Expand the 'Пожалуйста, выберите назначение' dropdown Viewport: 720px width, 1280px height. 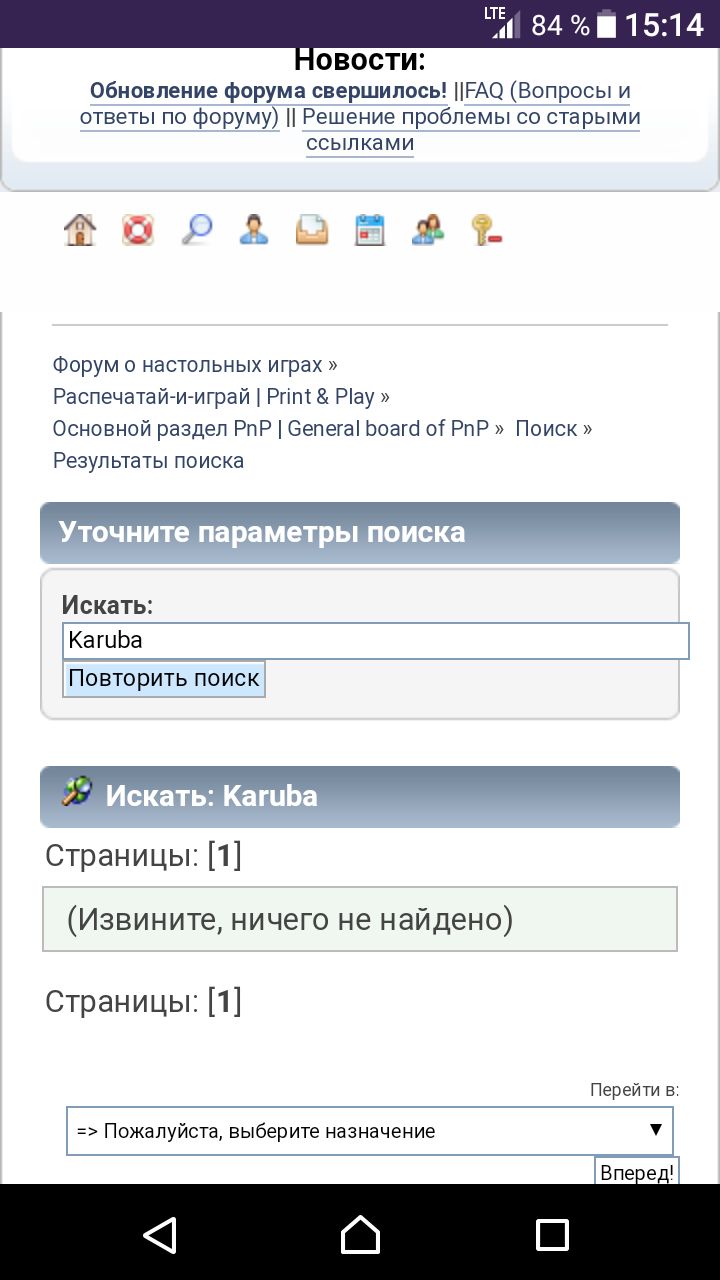[369, 1131]
